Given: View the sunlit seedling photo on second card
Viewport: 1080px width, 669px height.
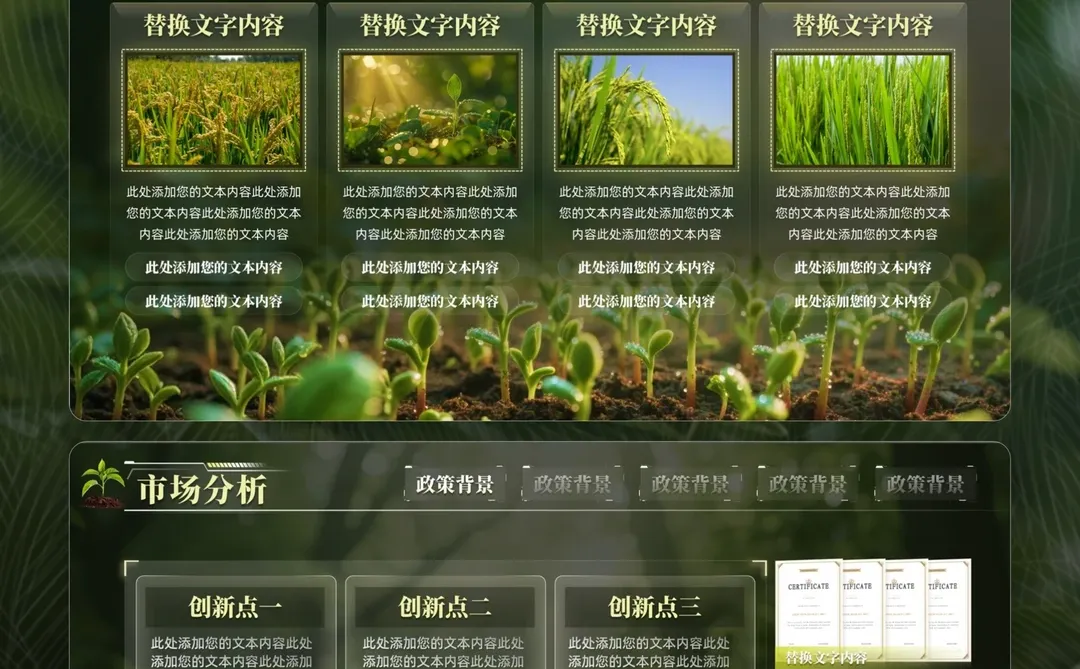Looking at the screenshot, I should coord(430,108).
